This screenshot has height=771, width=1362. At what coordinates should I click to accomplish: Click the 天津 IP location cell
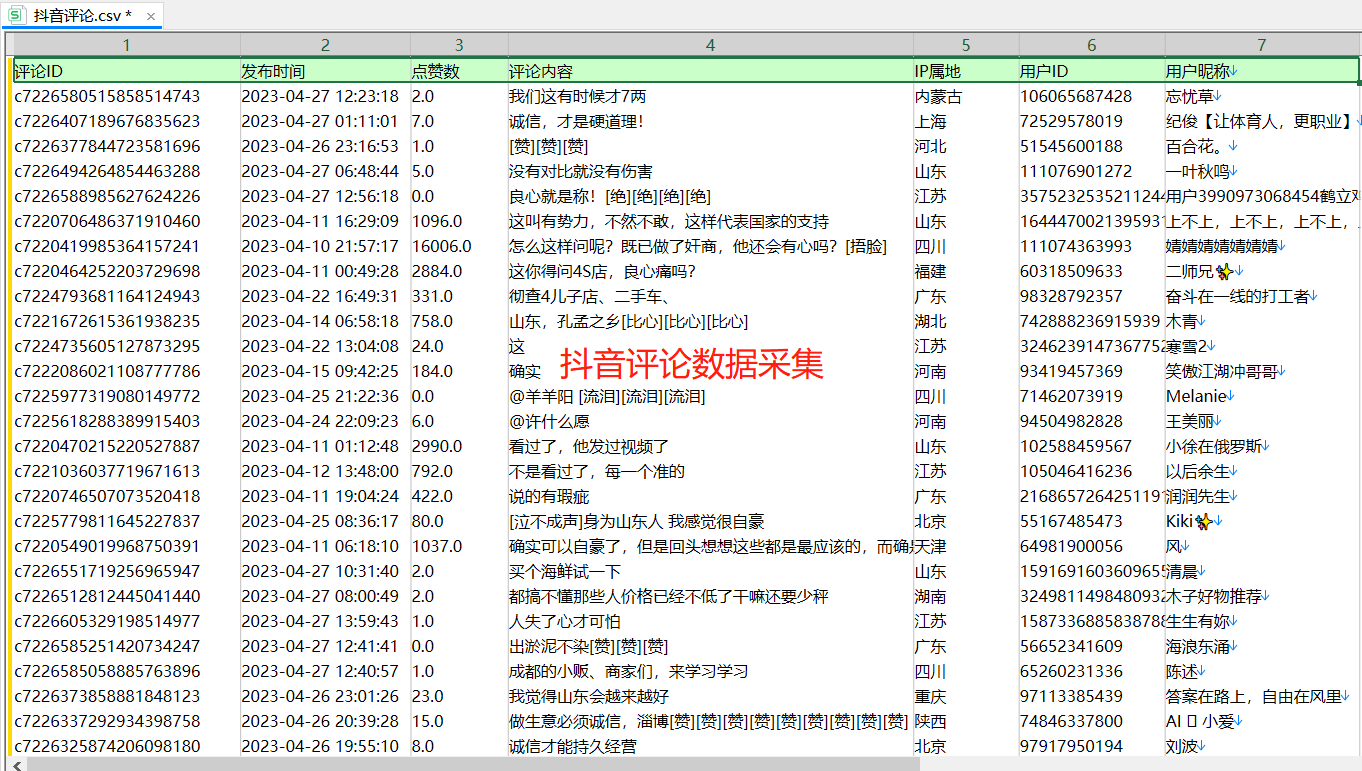[x=931, y=546]
